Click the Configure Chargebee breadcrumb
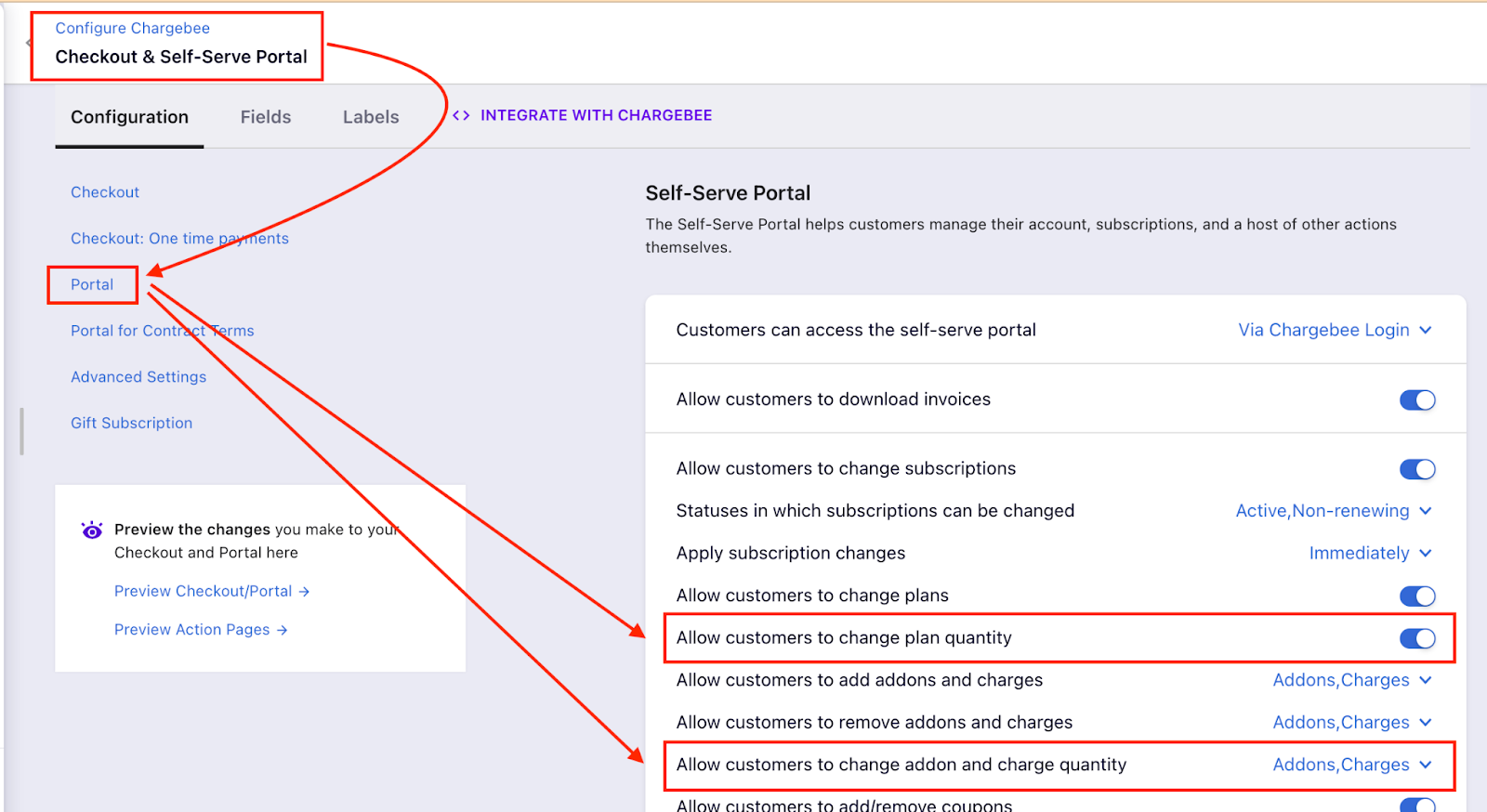Screen dimensions: 1487x812 tap(132, 28)
